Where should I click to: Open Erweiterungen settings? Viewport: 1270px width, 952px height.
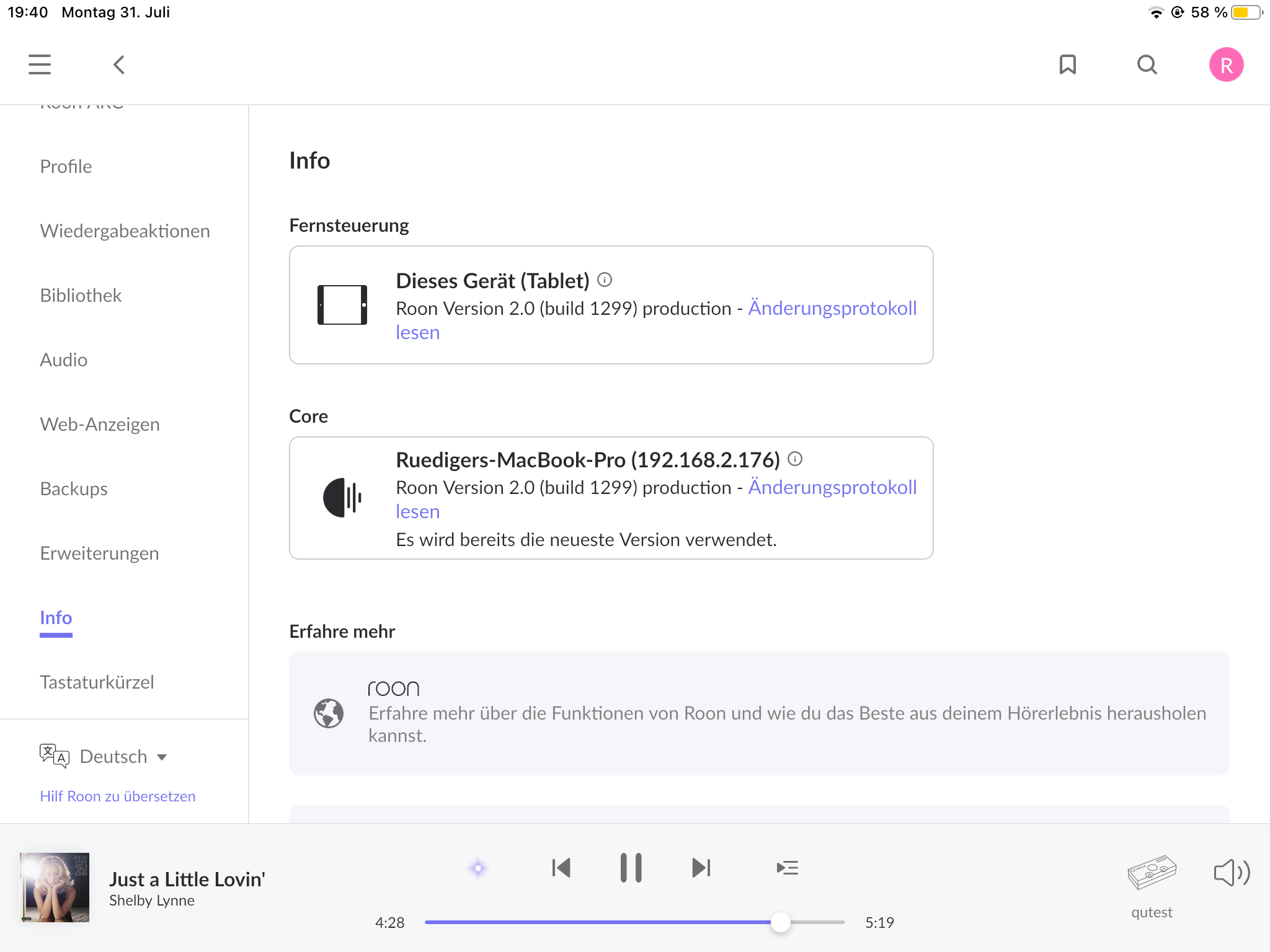[x=99, y=553]
